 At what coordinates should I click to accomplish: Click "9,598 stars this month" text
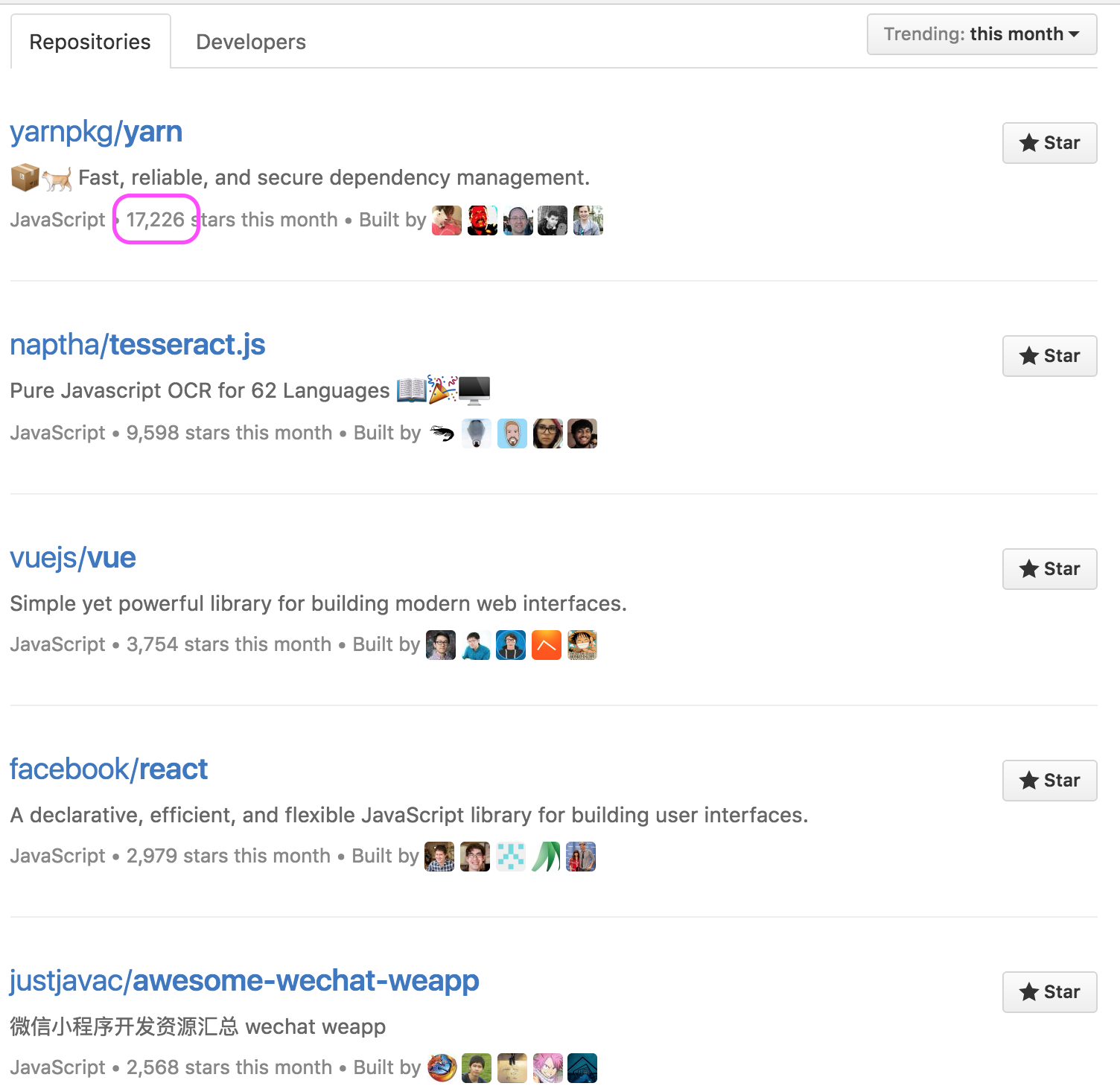click(x=229, y=433)
